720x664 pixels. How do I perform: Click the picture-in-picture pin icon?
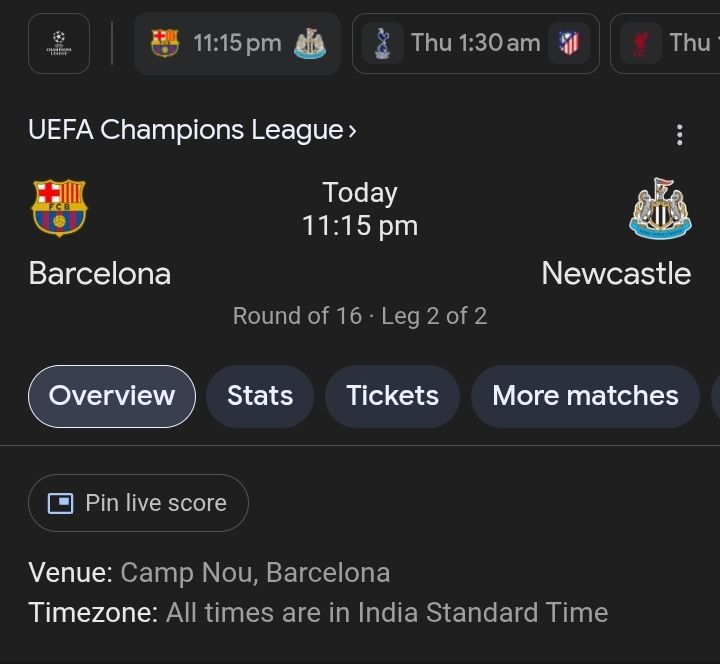click(x=61, y=503)
